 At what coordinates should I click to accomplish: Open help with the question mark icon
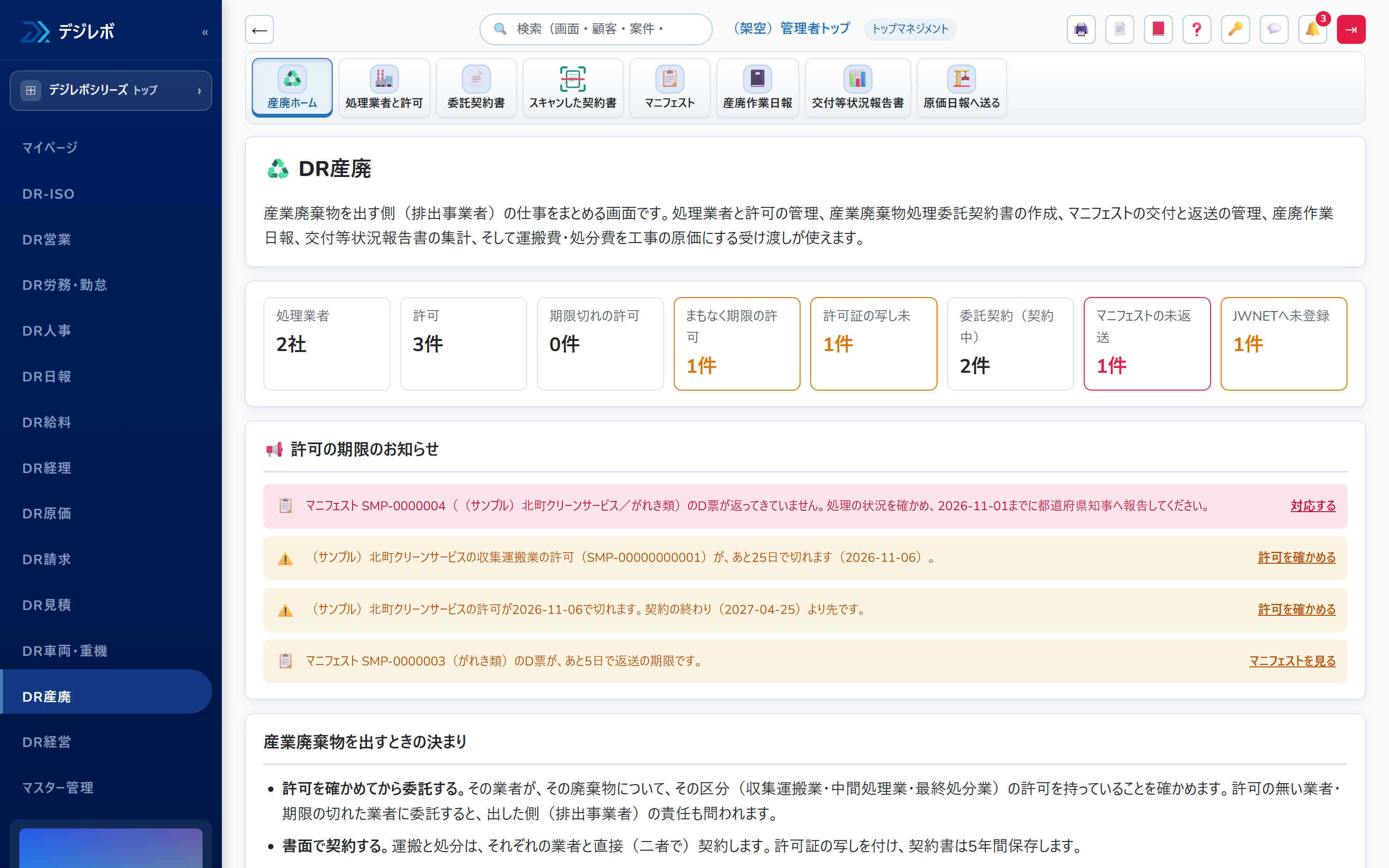1197,29
